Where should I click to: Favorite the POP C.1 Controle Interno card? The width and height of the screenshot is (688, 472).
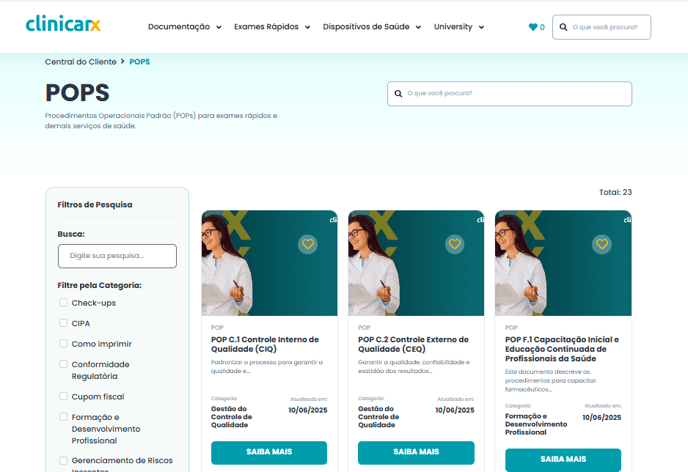308,244
